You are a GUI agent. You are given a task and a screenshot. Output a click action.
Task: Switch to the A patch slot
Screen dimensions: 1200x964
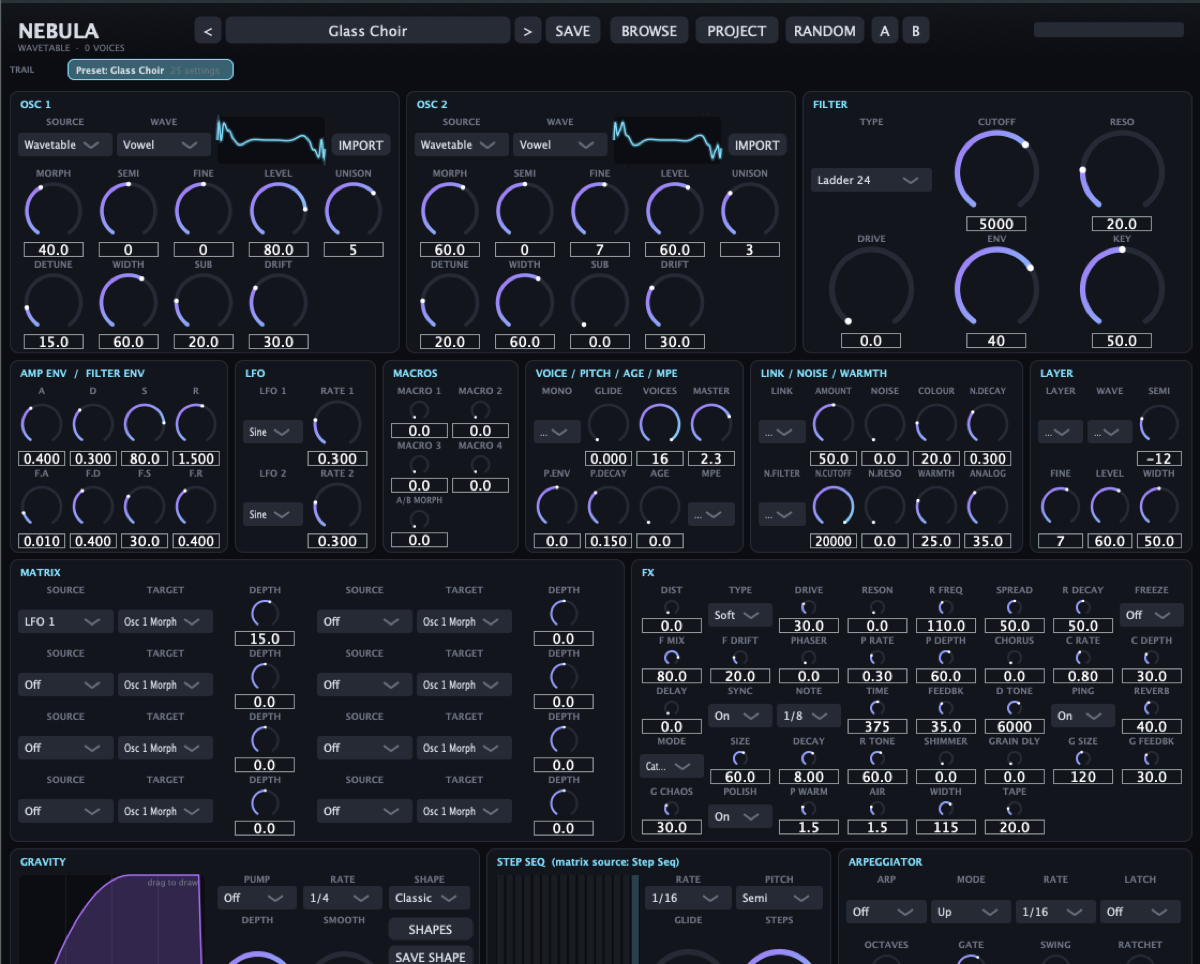(x=884, y=31)
